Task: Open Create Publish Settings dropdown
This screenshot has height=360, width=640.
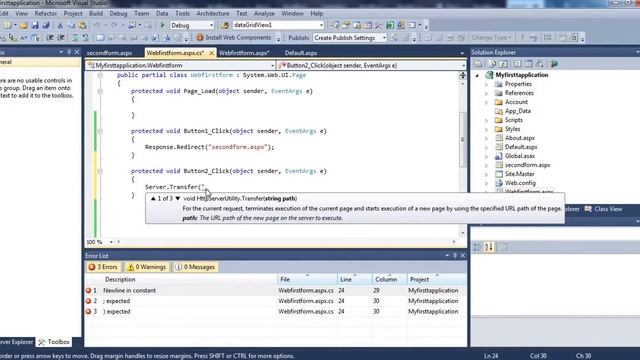Action: pos(384,38)
